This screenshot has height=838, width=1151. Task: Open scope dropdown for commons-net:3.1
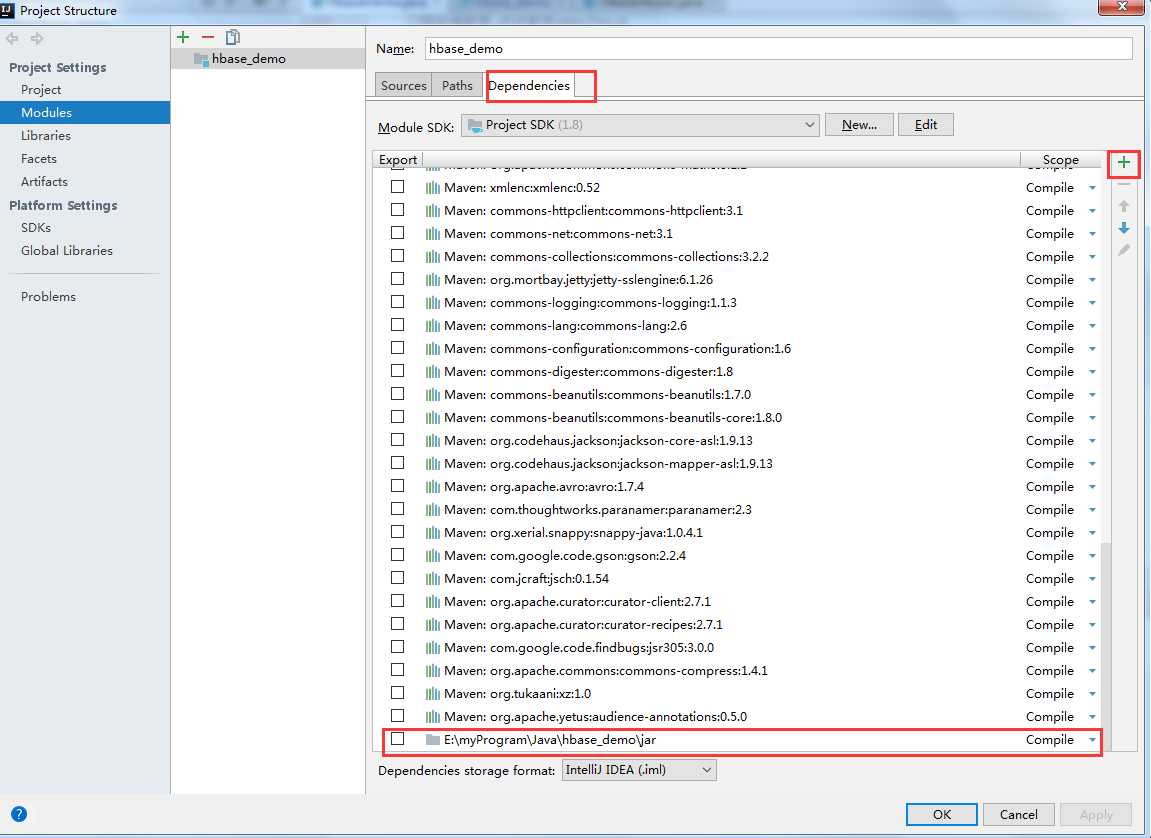pos(1092,234)
